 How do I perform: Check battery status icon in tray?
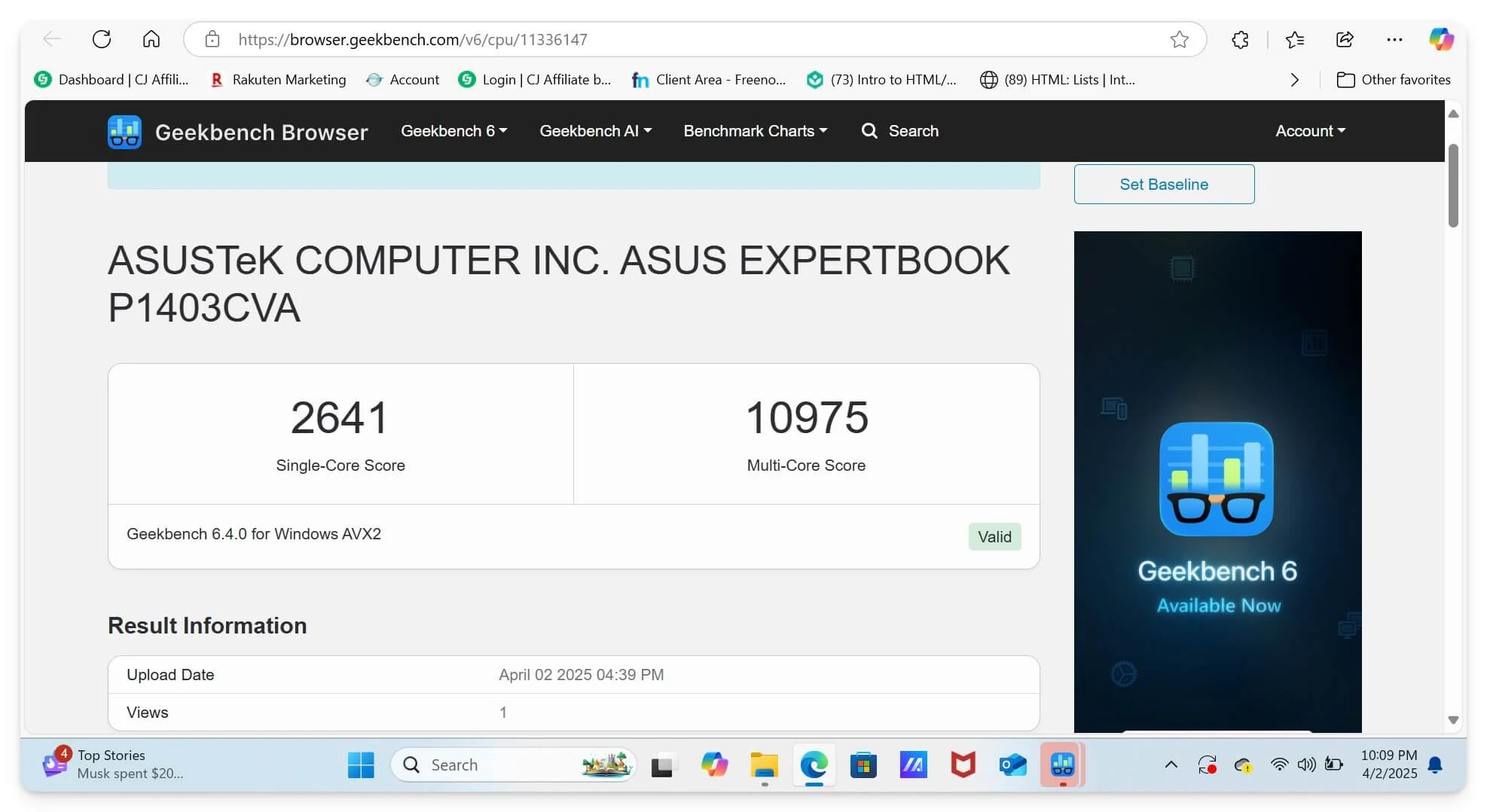(x=1333, y=765)
